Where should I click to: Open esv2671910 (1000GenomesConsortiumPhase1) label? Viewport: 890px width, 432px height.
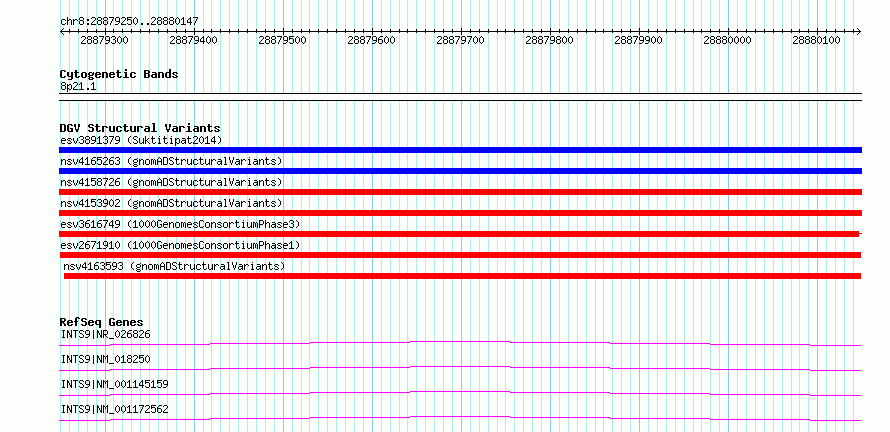tap(180, 245)
